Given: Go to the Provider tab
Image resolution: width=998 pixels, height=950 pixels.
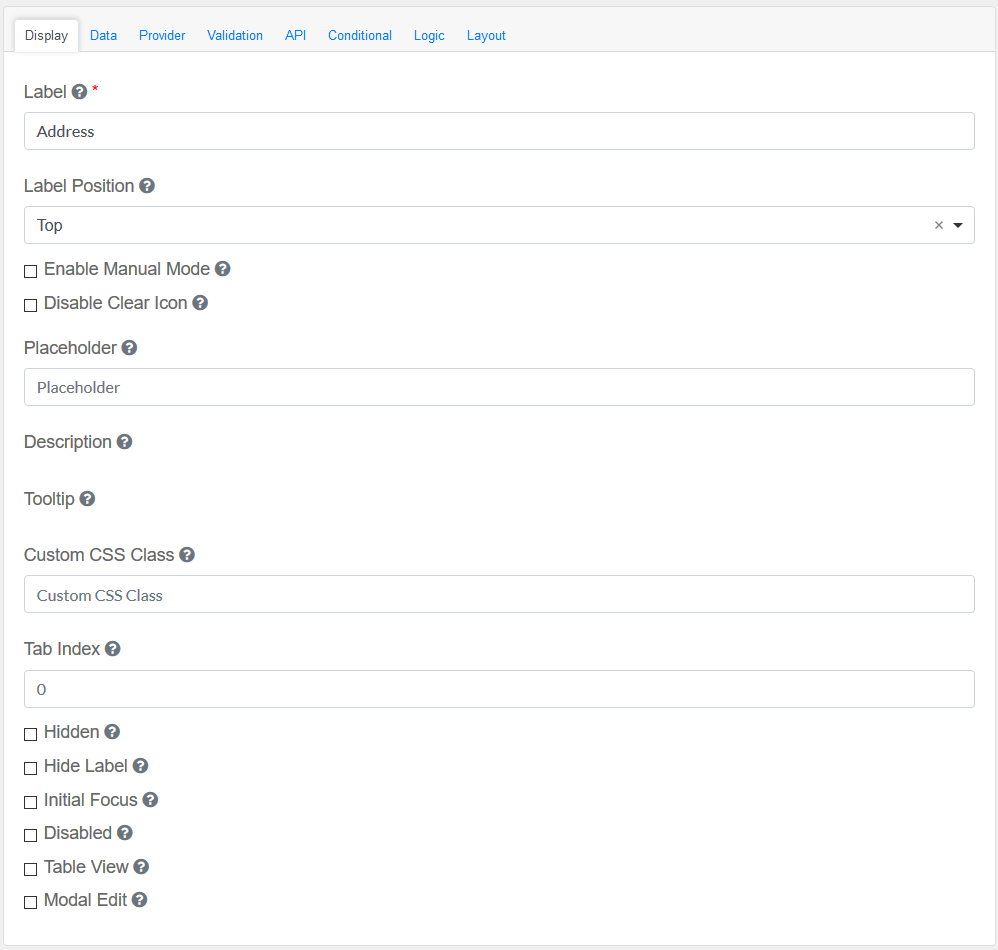Looking at the screenshot, I should click(x=162, y=36).
